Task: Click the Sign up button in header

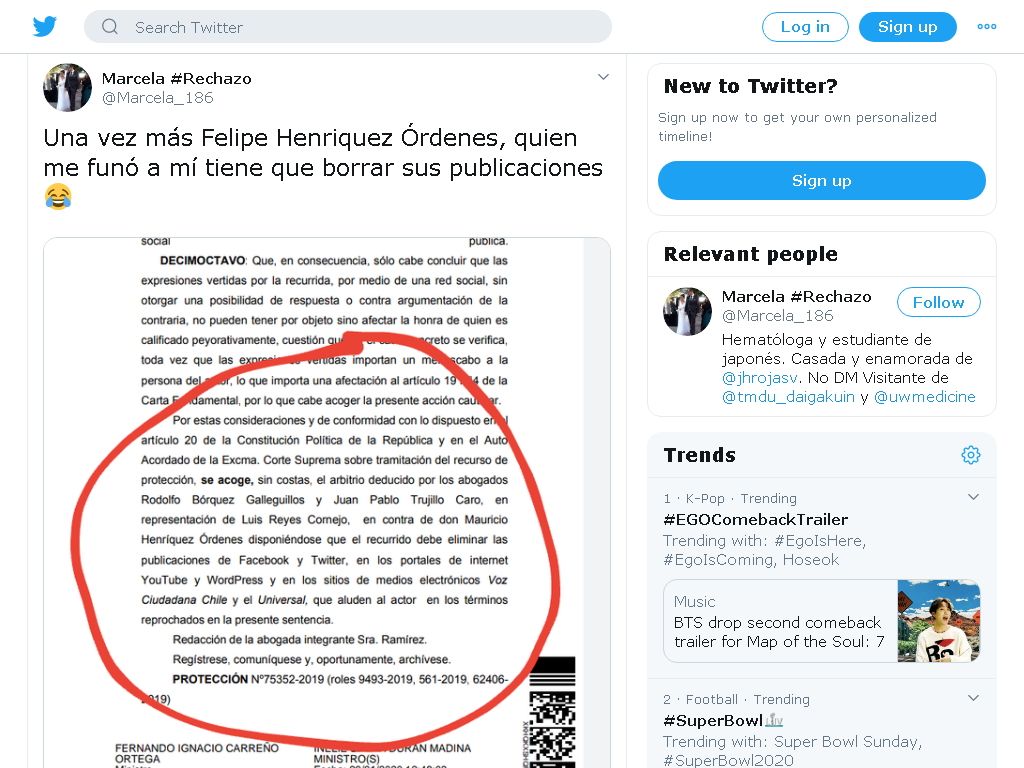Action: (x=908, y=27)
